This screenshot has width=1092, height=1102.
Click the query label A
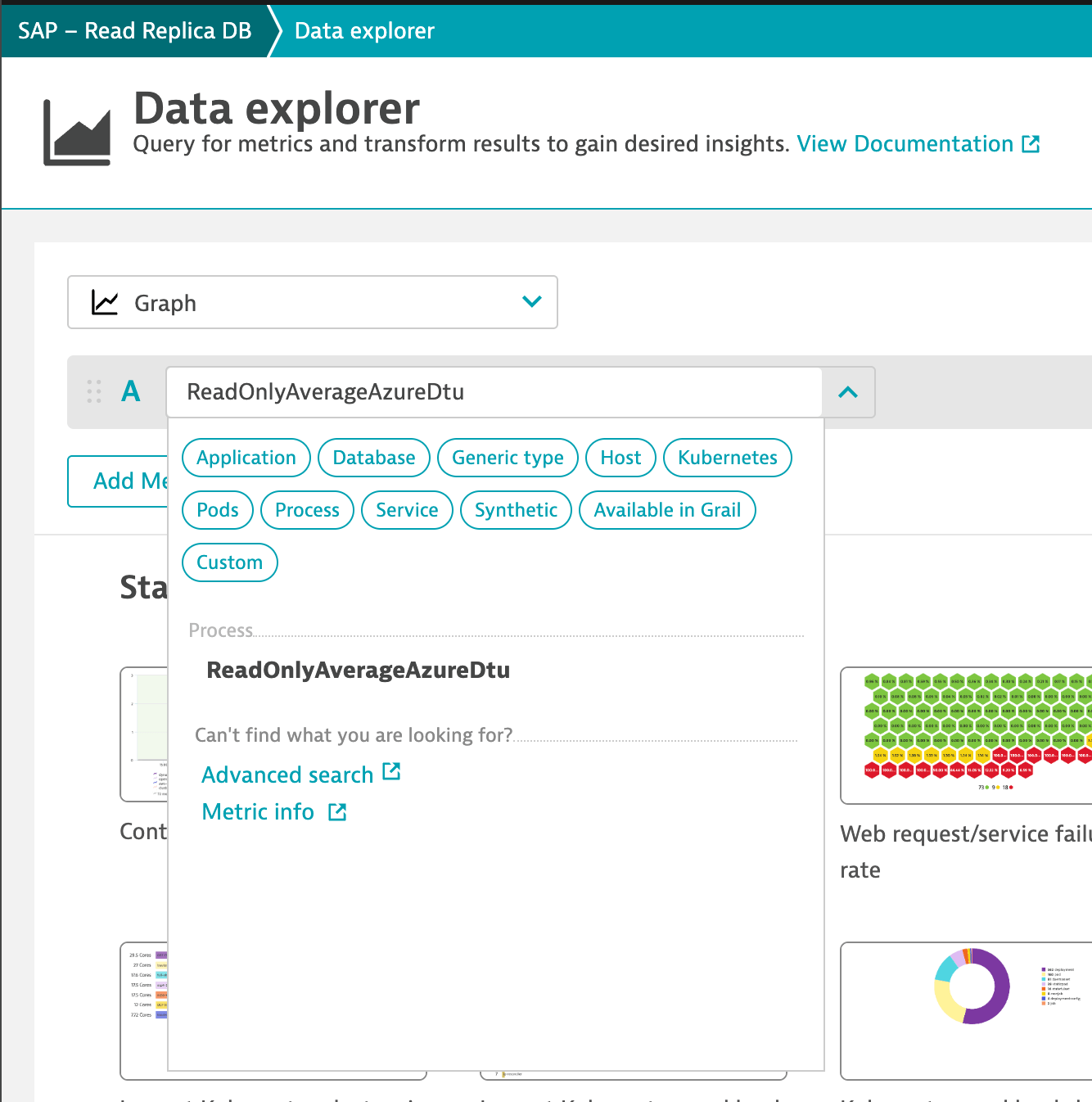(x=131, y=391)
